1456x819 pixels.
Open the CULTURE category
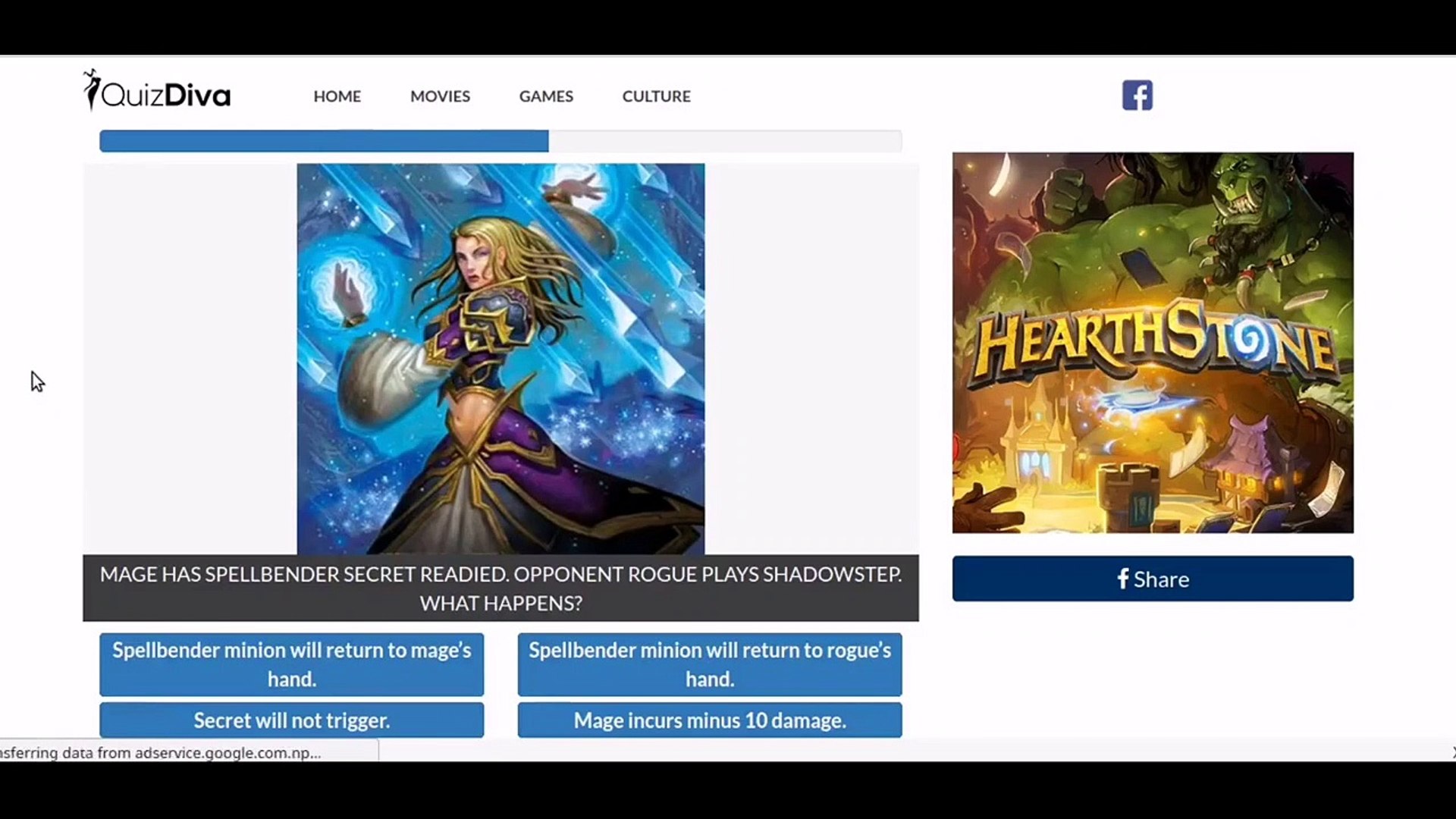coord(656,96)
